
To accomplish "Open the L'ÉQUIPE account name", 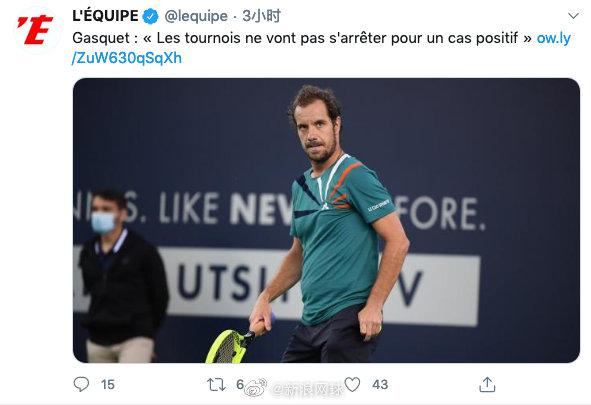I will tap(105, 16).
